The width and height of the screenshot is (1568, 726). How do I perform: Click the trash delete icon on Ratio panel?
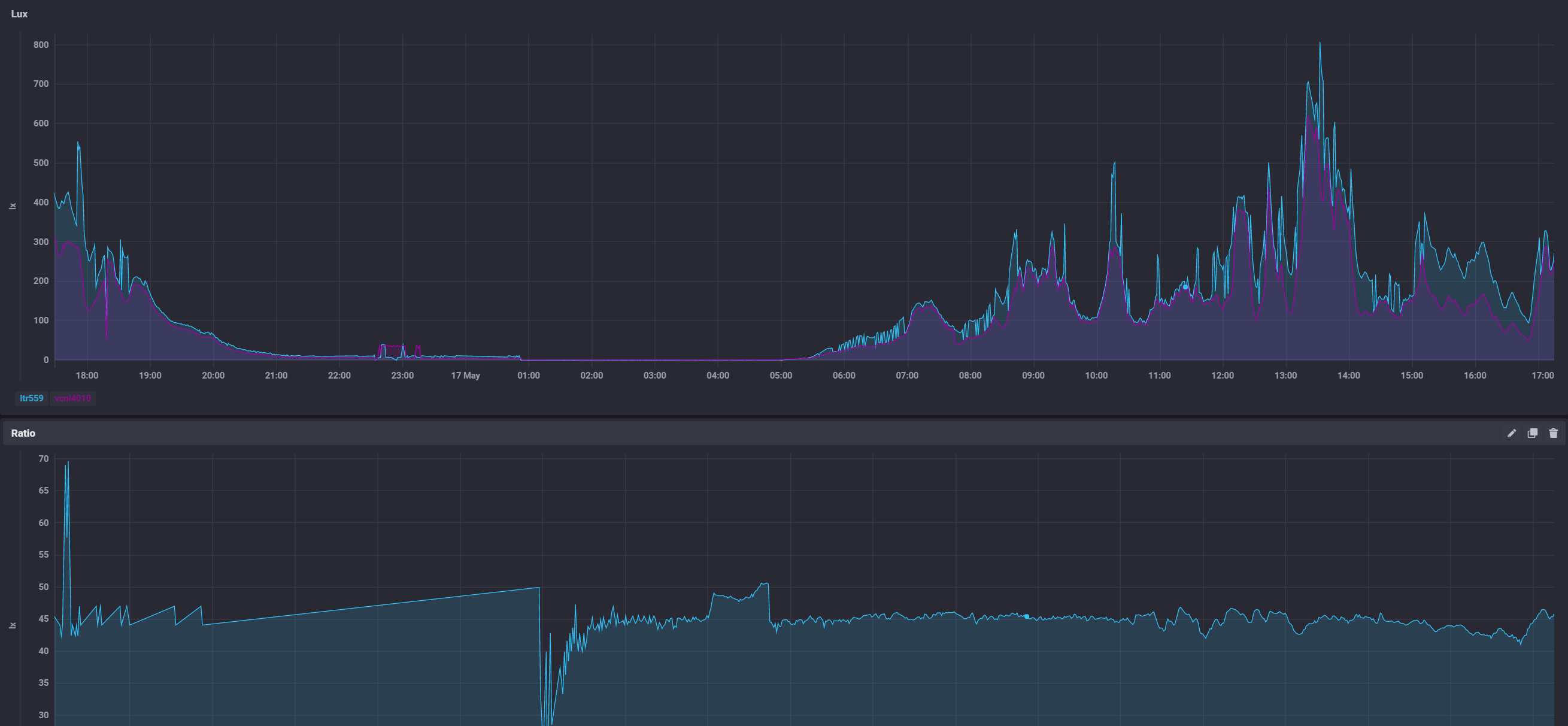tap(1553, 433)
